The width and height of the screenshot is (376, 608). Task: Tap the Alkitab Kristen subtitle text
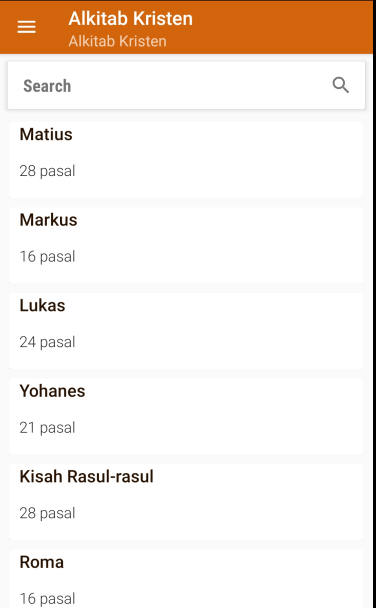click(117, 41)
